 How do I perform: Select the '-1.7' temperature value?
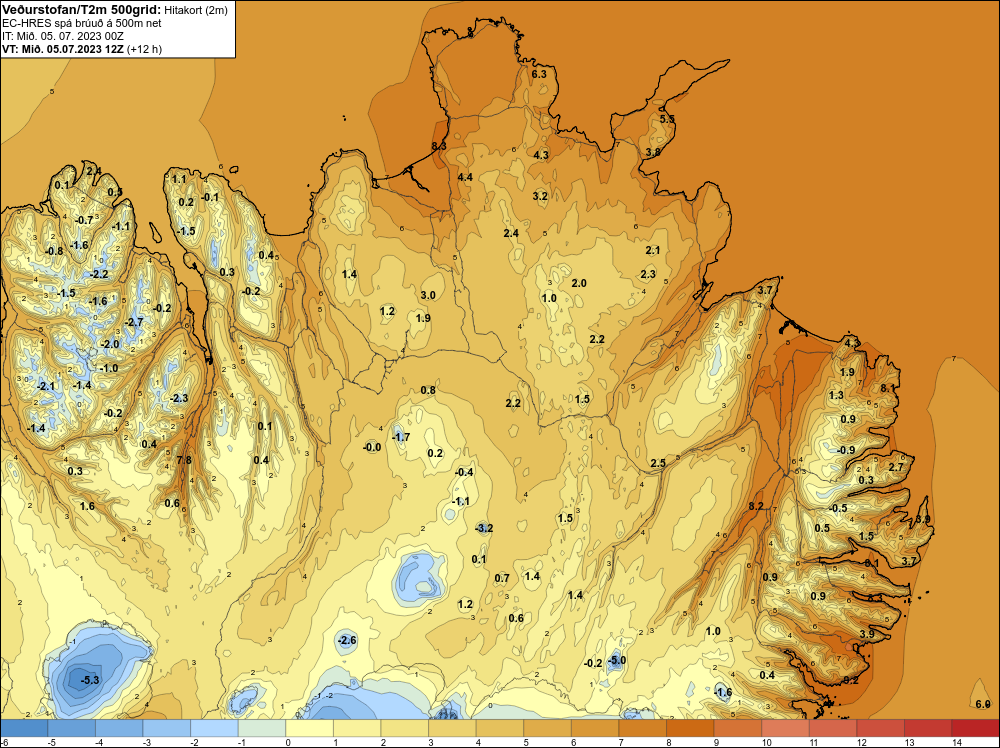coord(401,437)
